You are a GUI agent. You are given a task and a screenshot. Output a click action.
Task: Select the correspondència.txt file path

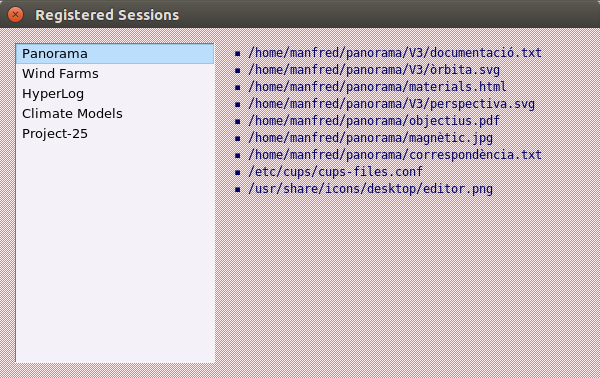(x=395, y=155)
